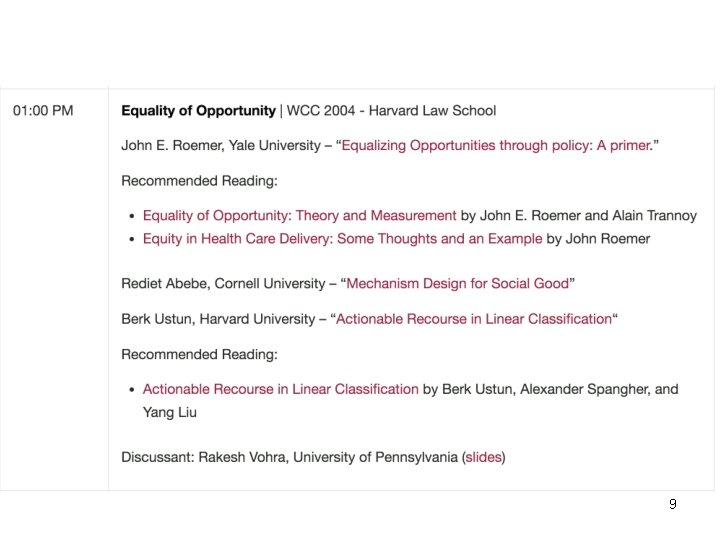Open 'Equalizing Opportunities through policy: A primer' link
The image size is (720, 540).
pyautogui.click(x=497, y=146)
